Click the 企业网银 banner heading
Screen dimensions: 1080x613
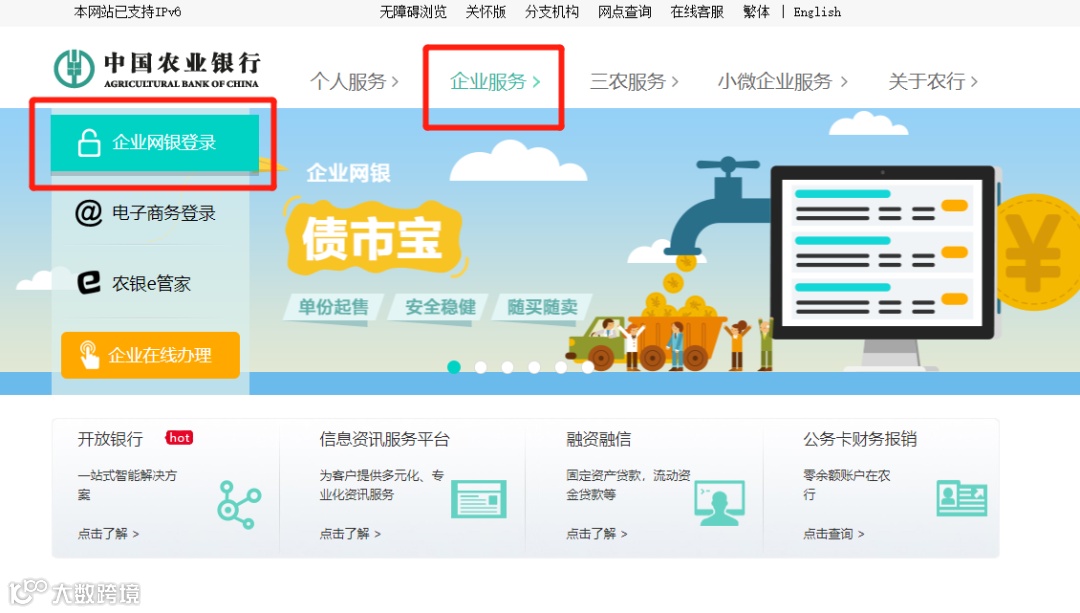tap(349, 172)
